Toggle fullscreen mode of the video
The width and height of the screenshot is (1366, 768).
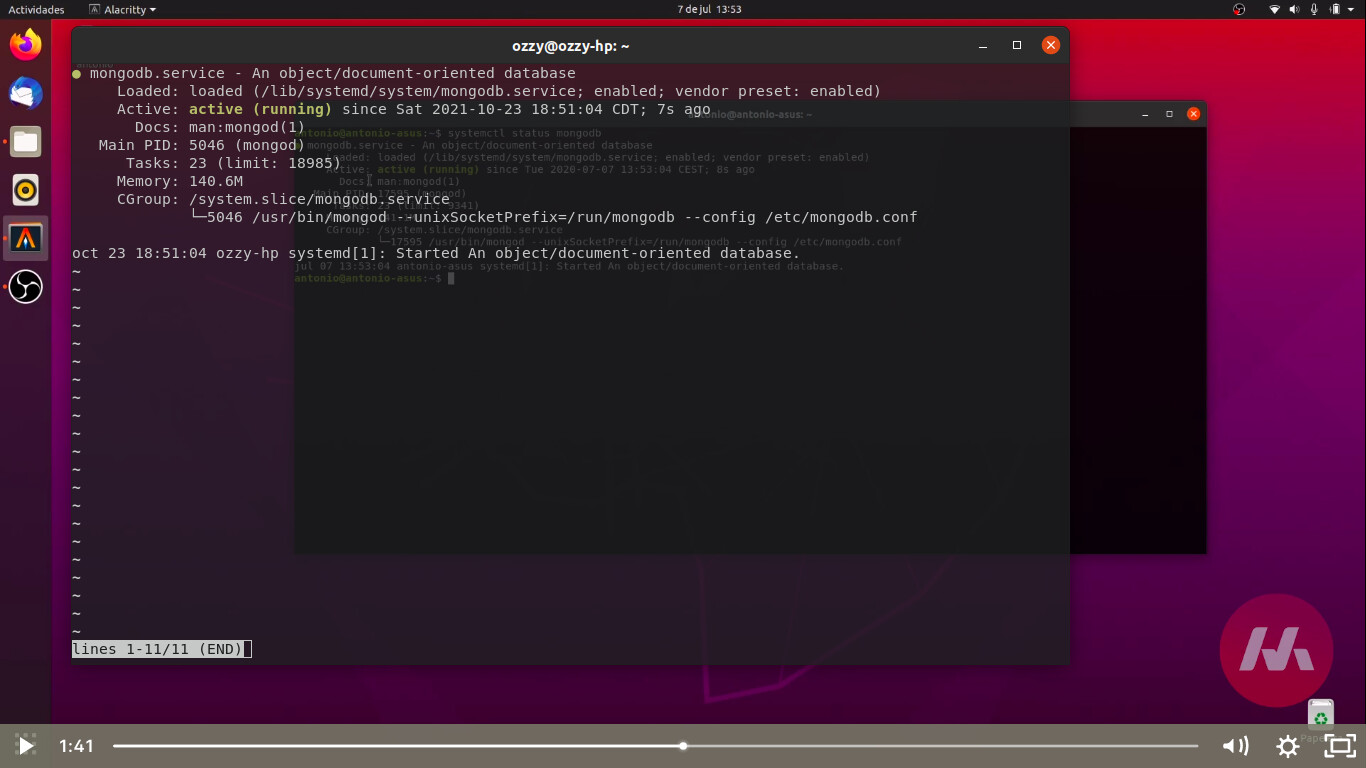(x=1340, y=746)
